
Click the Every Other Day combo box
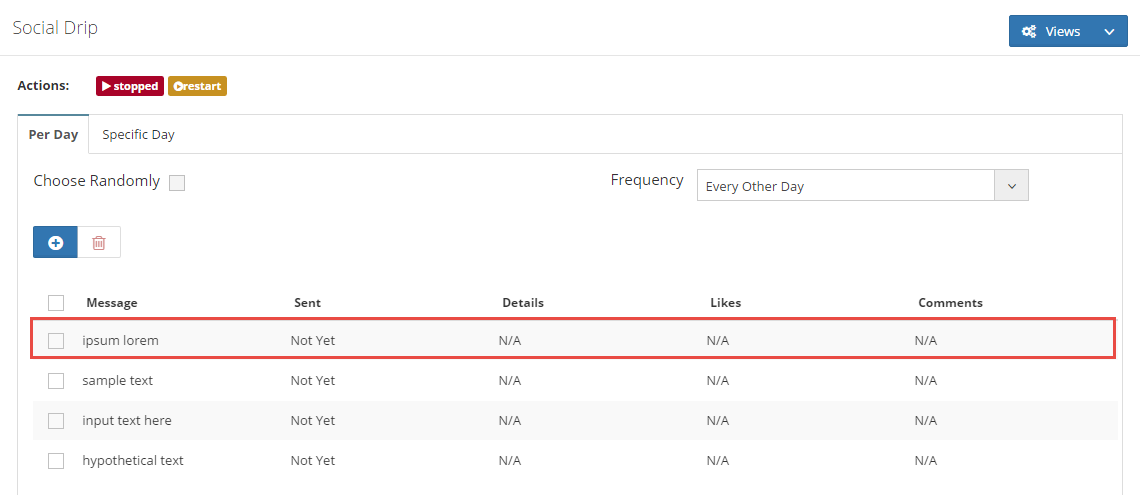point(845,186)
